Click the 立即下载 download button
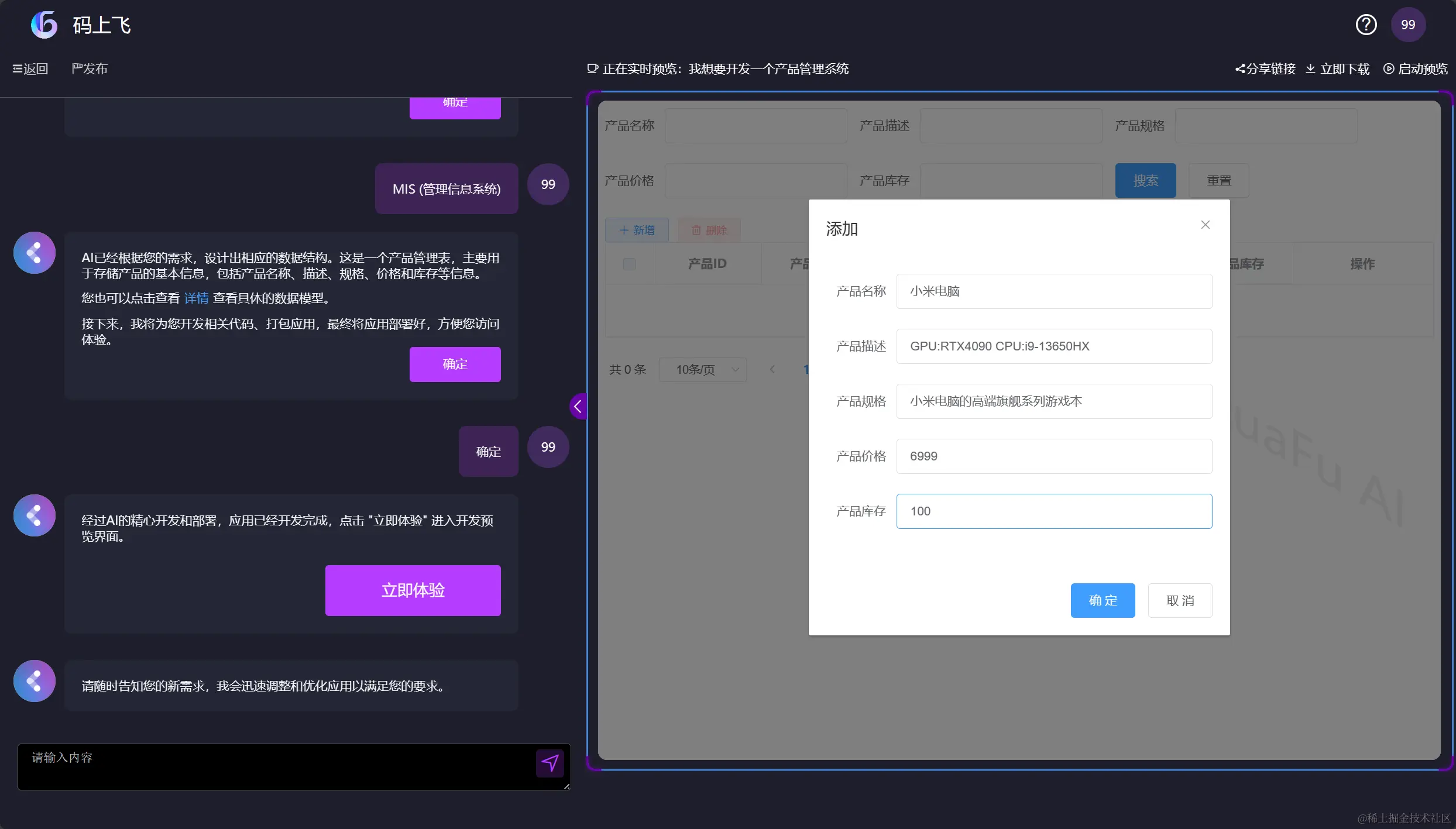The width and height of the screenshot is (1456, 829). 1338,69
